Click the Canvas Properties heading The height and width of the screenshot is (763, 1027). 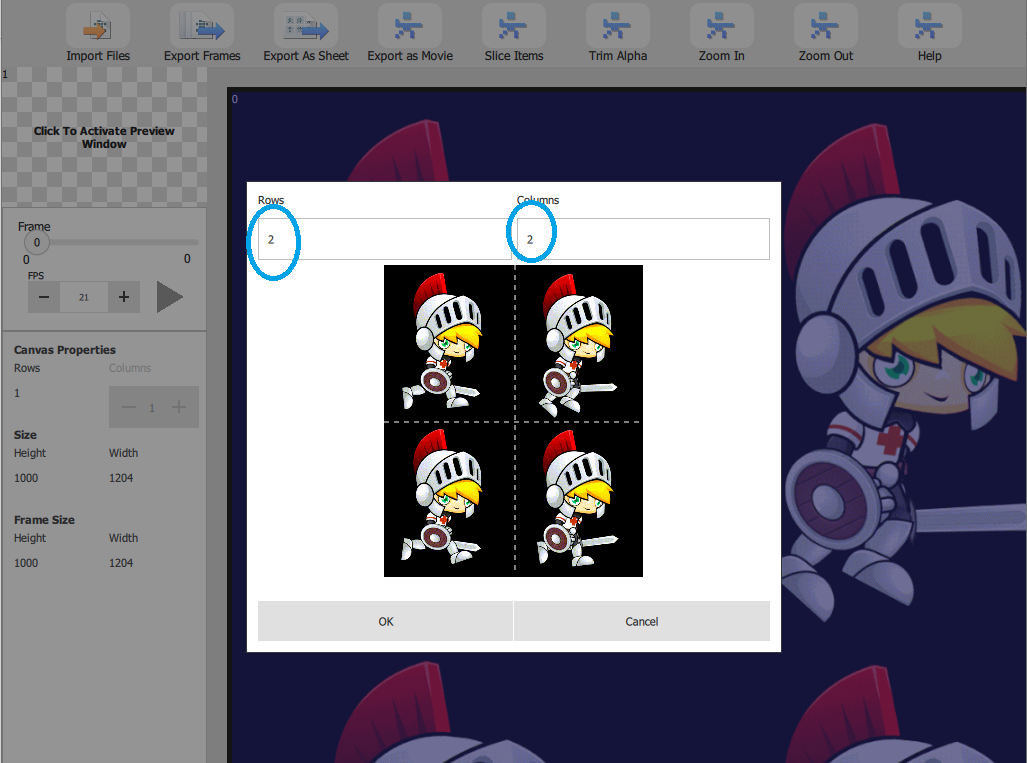click(65, 350)
